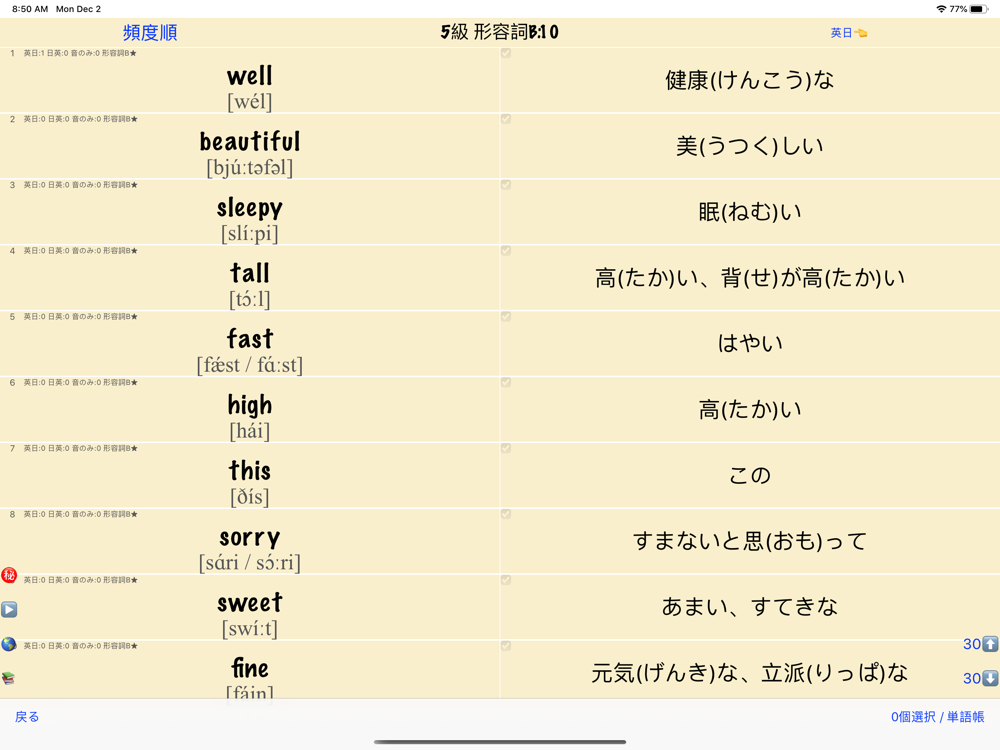
Task: Open the stacked books icon
Action: 8,678
